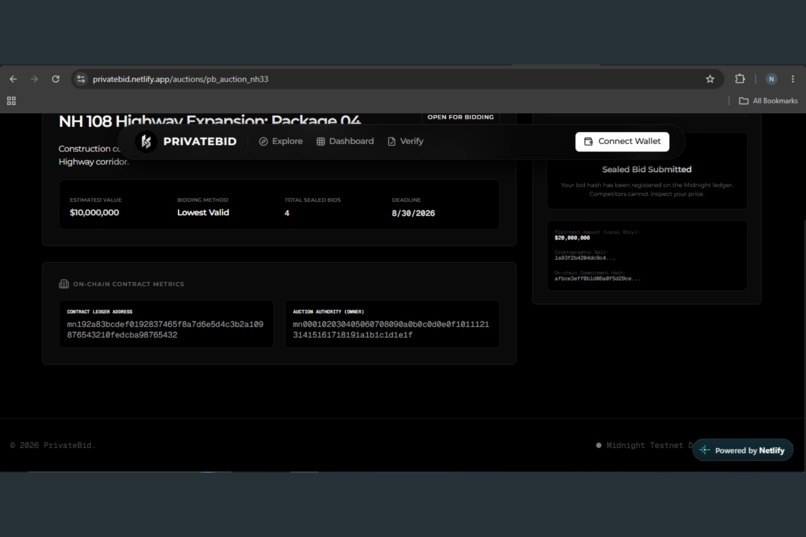Select the contract ledger address hash
Image resolution: width=806 pixels, height=537 pixels.
click(165, 329)
